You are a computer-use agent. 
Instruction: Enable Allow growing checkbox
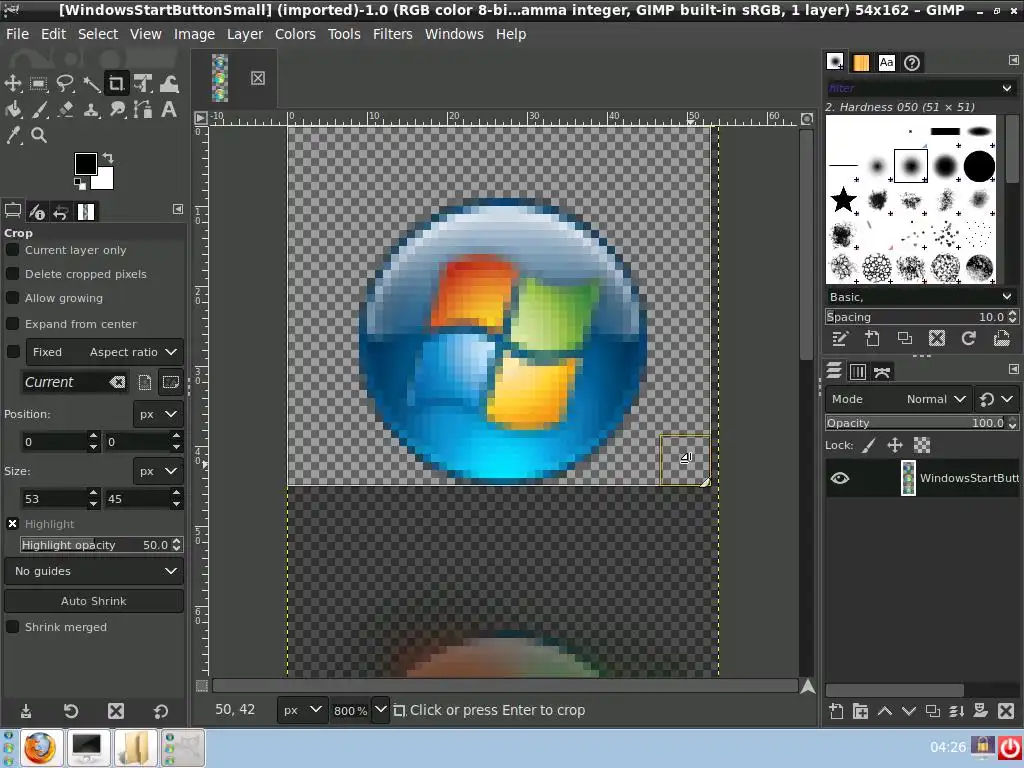pyautogui.click(x=12, y=298)
